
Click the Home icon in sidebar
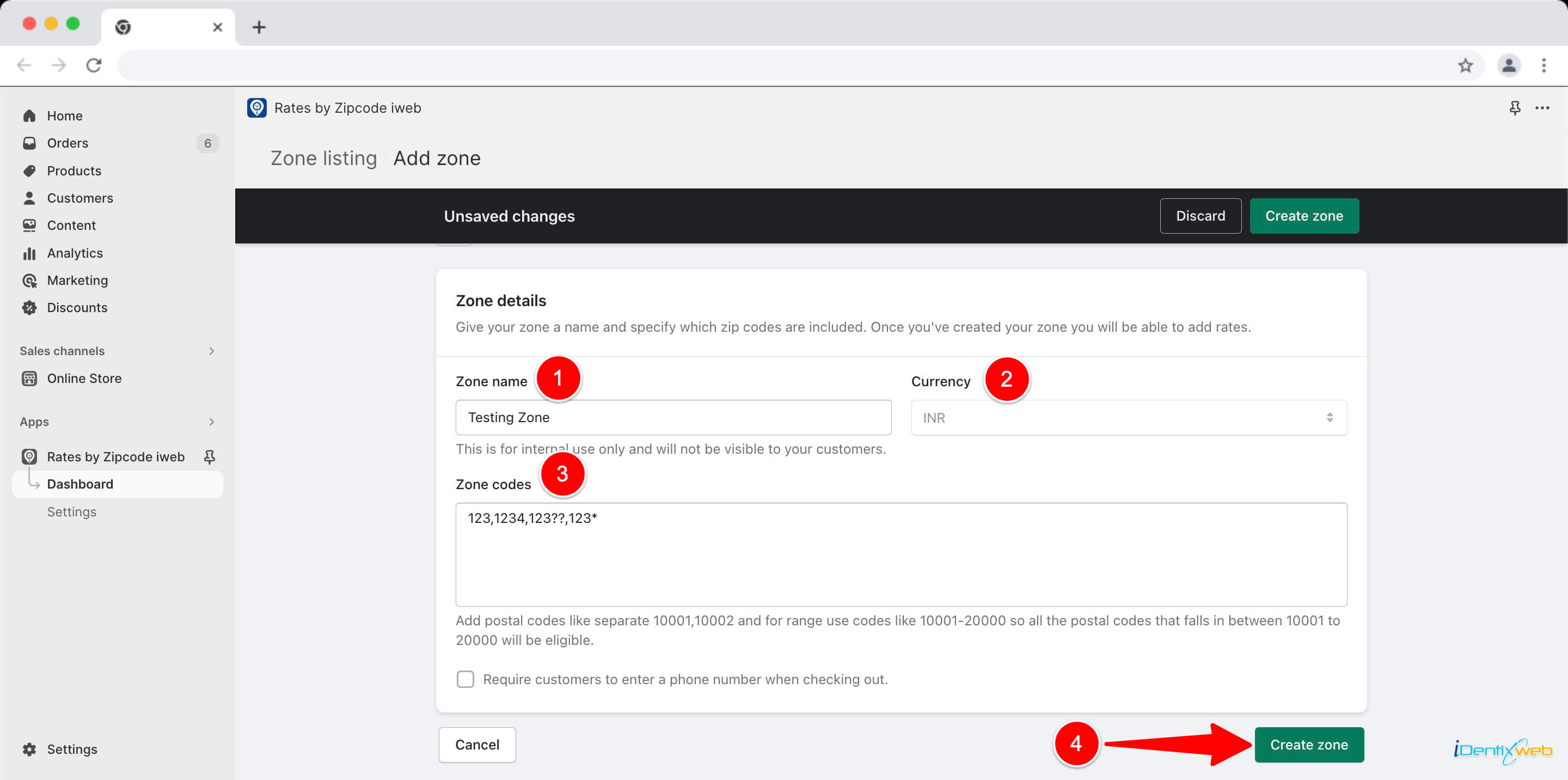coord(29,115)
